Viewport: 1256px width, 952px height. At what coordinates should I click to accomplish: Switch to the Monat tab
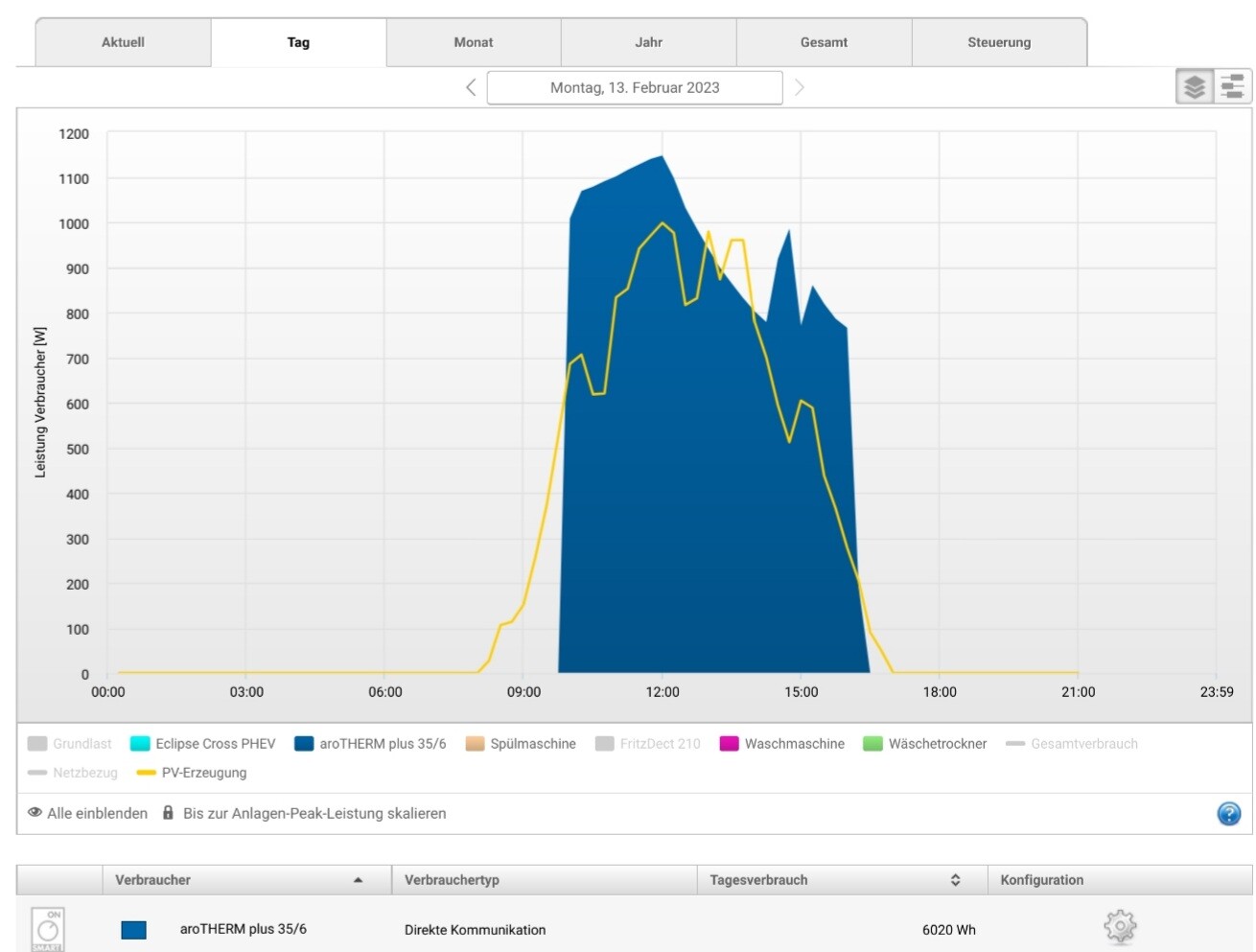click(x=474, y=42)
